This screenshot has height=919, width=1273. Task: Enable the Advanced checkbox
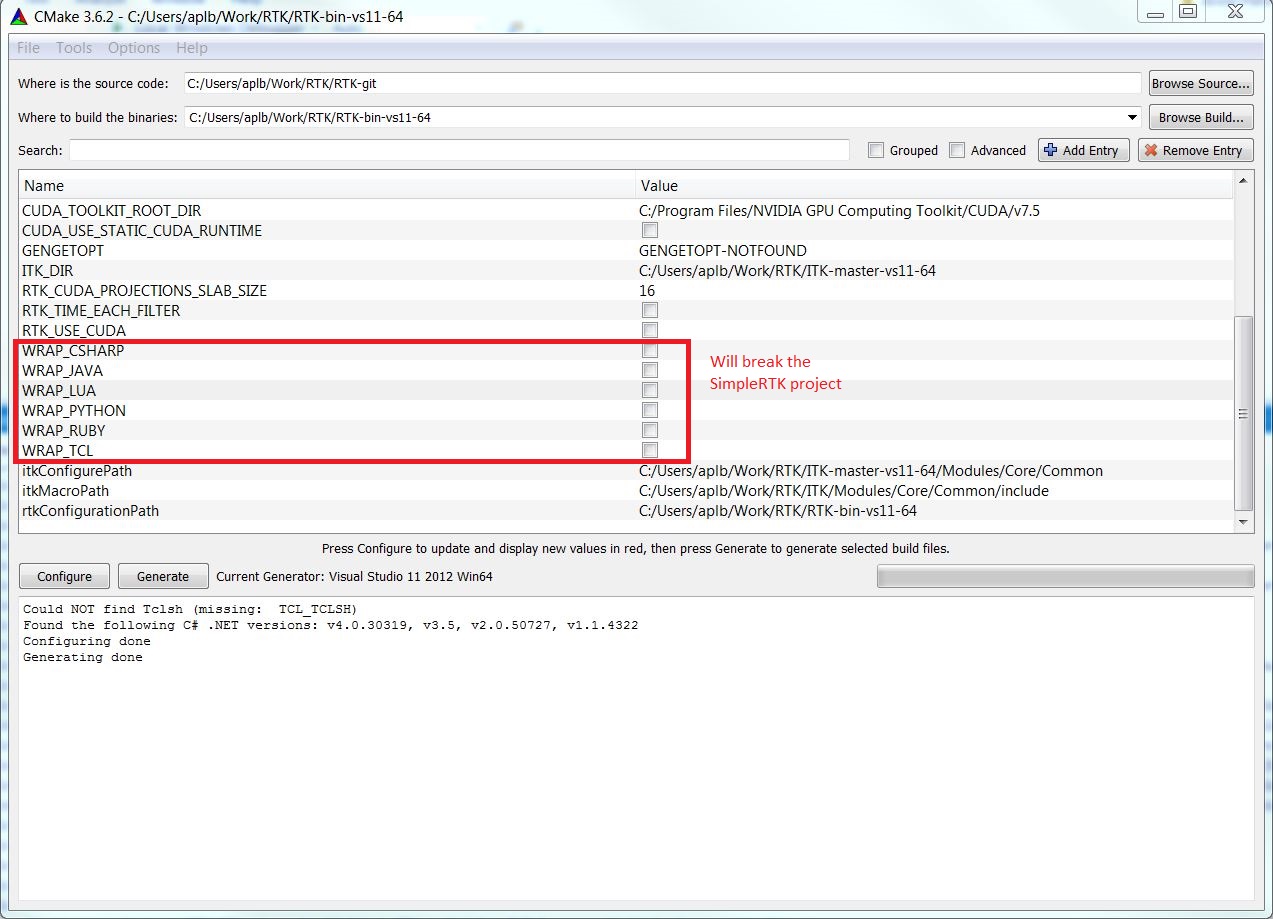tap(957, 150)
